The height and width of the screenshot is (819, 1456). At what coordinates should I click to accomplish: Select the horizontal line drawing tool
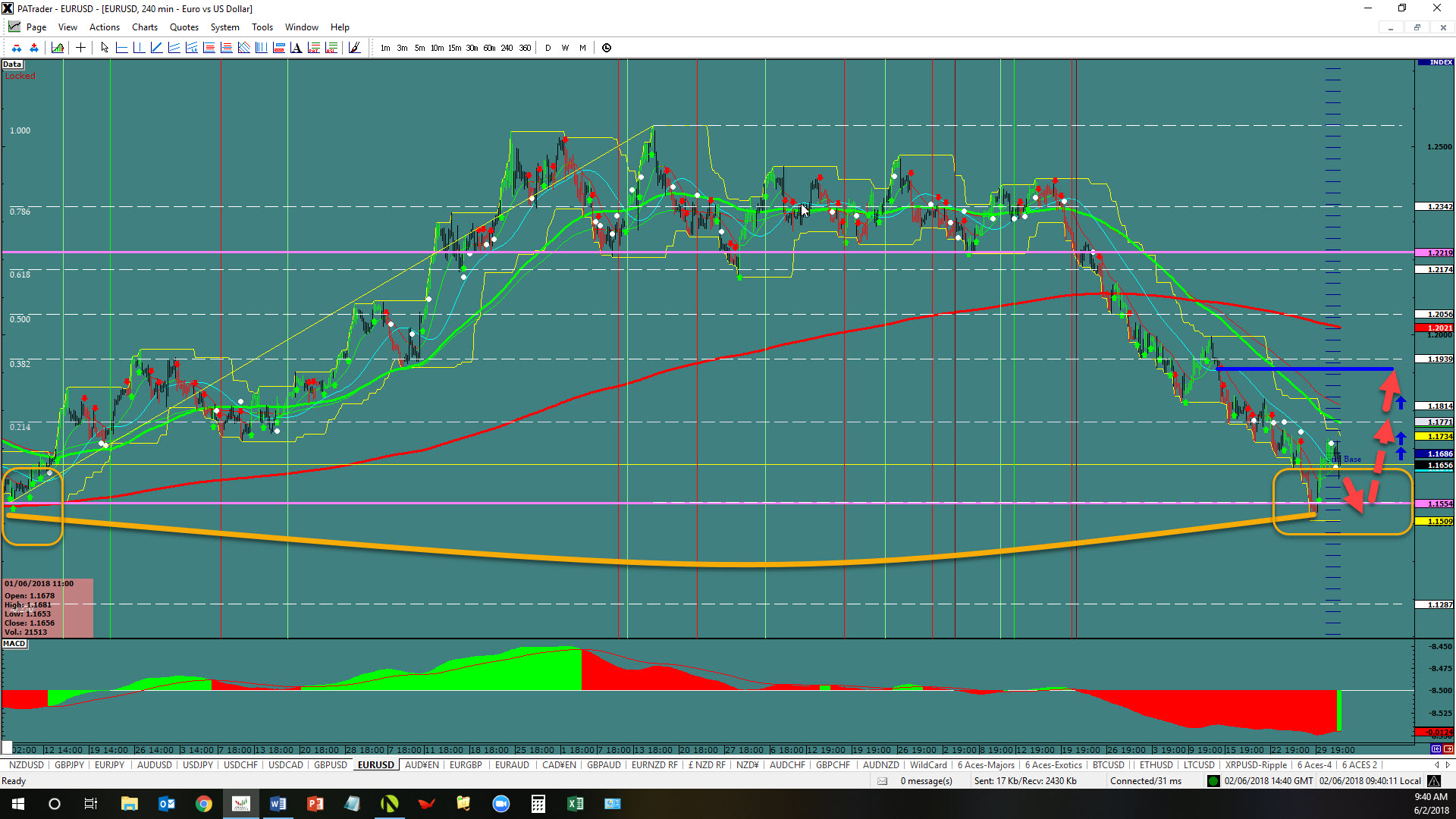[x=121, y=48]
